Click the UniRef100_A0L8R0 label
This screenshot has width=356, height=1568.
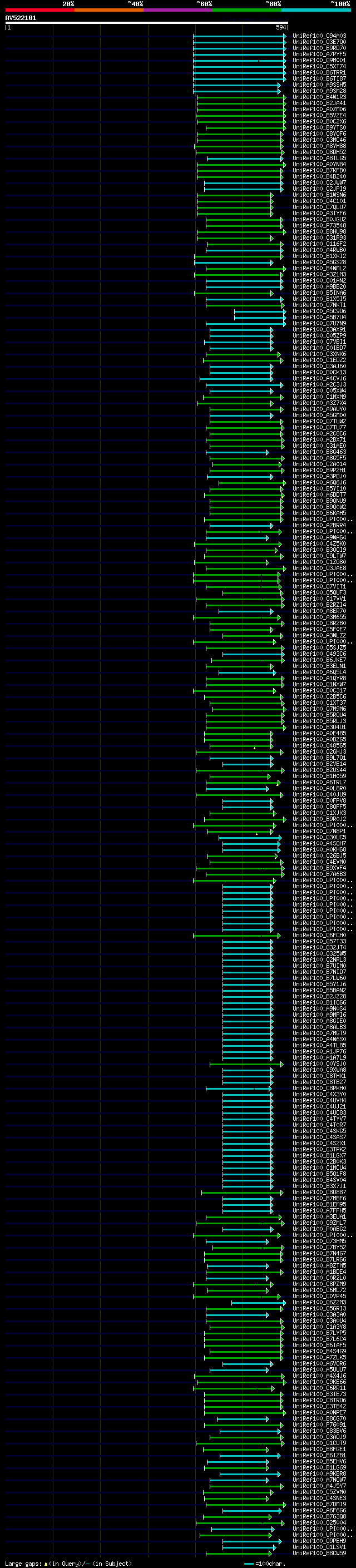tap(319, 789)
